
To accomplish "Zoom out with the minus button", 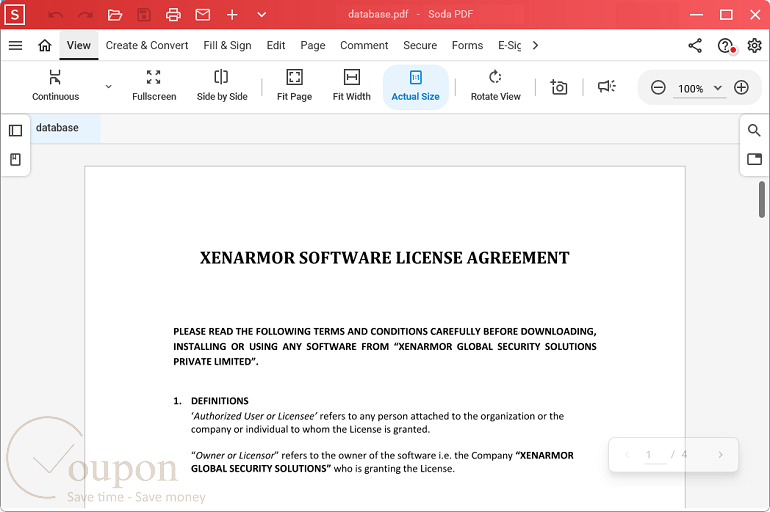I will 658,88.
